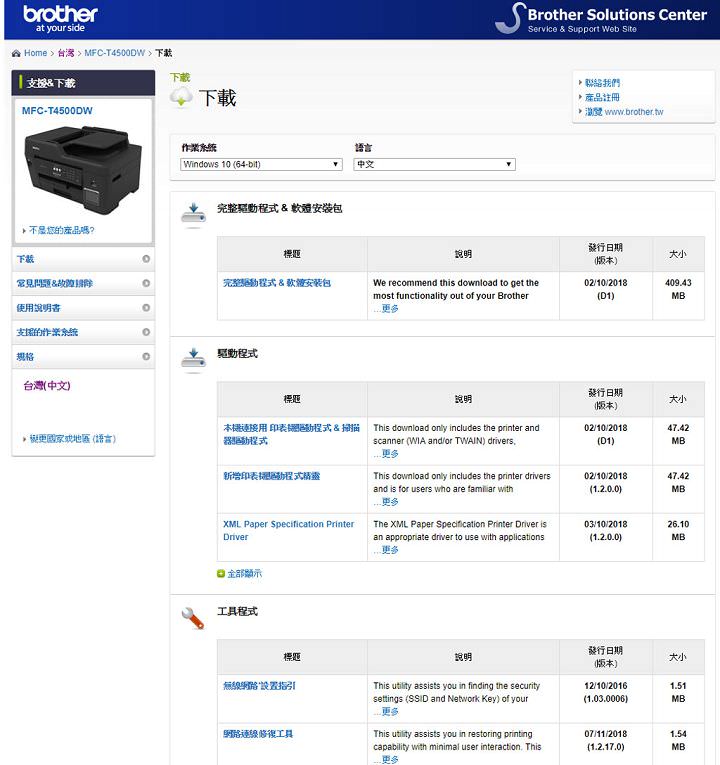The width and height of the screenshot is (720, 765).
Task: Click arrow icon beside 支援的作業系統
Action: [x=146, y=332]
